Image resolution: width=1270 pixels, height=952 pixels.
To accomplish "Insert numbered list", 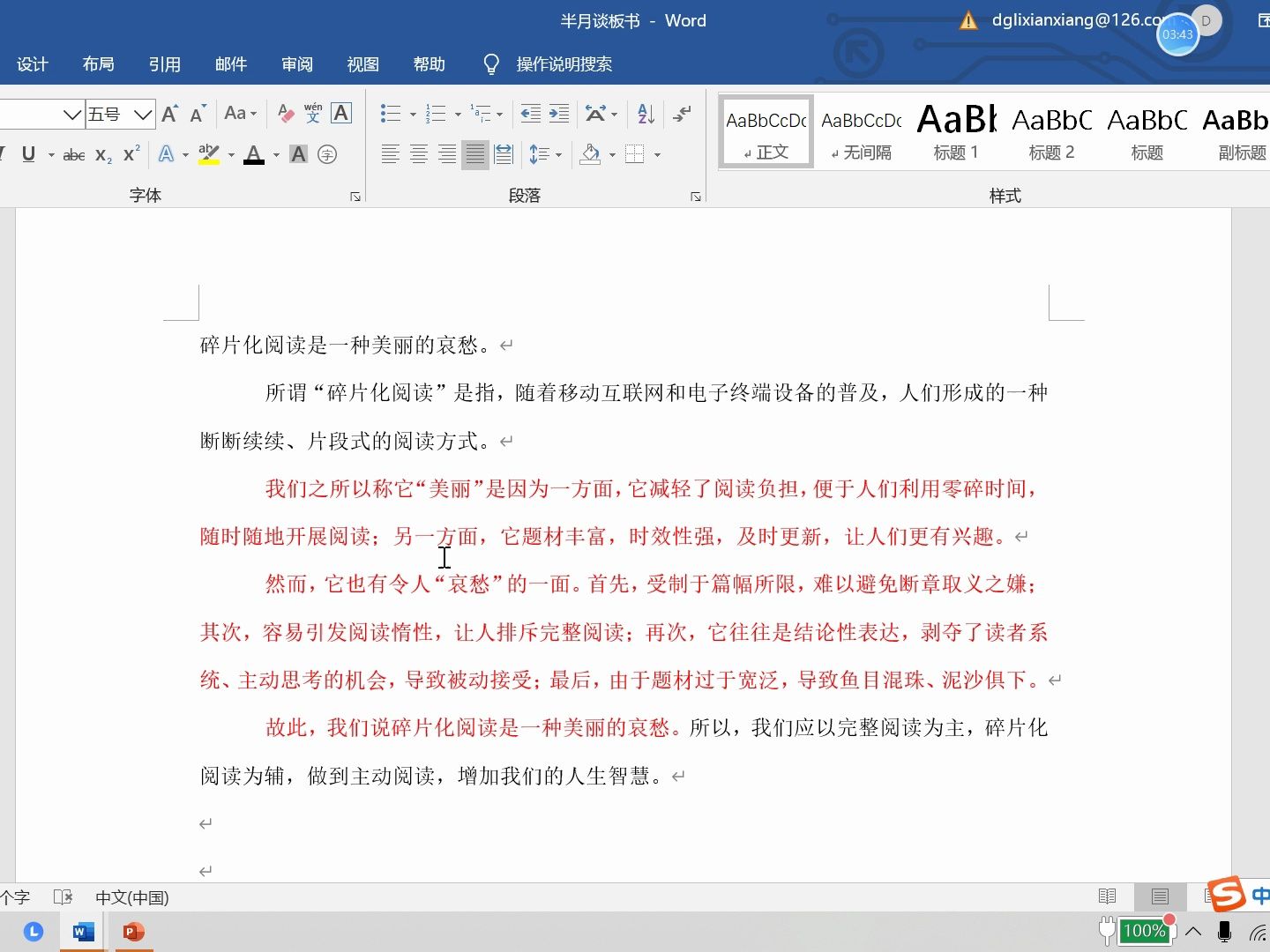I will click(x=436, y=114).
